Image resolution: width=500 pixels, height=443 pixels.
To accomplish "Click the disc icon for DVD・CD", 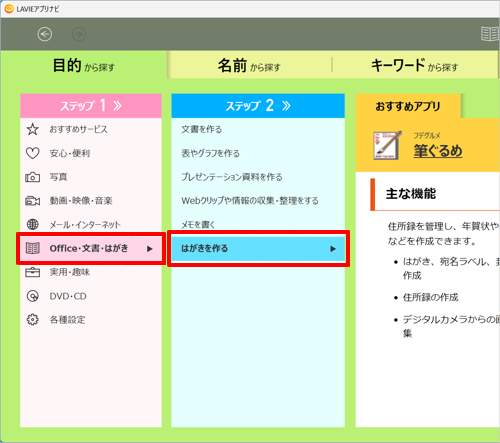I will pos(33,296).
